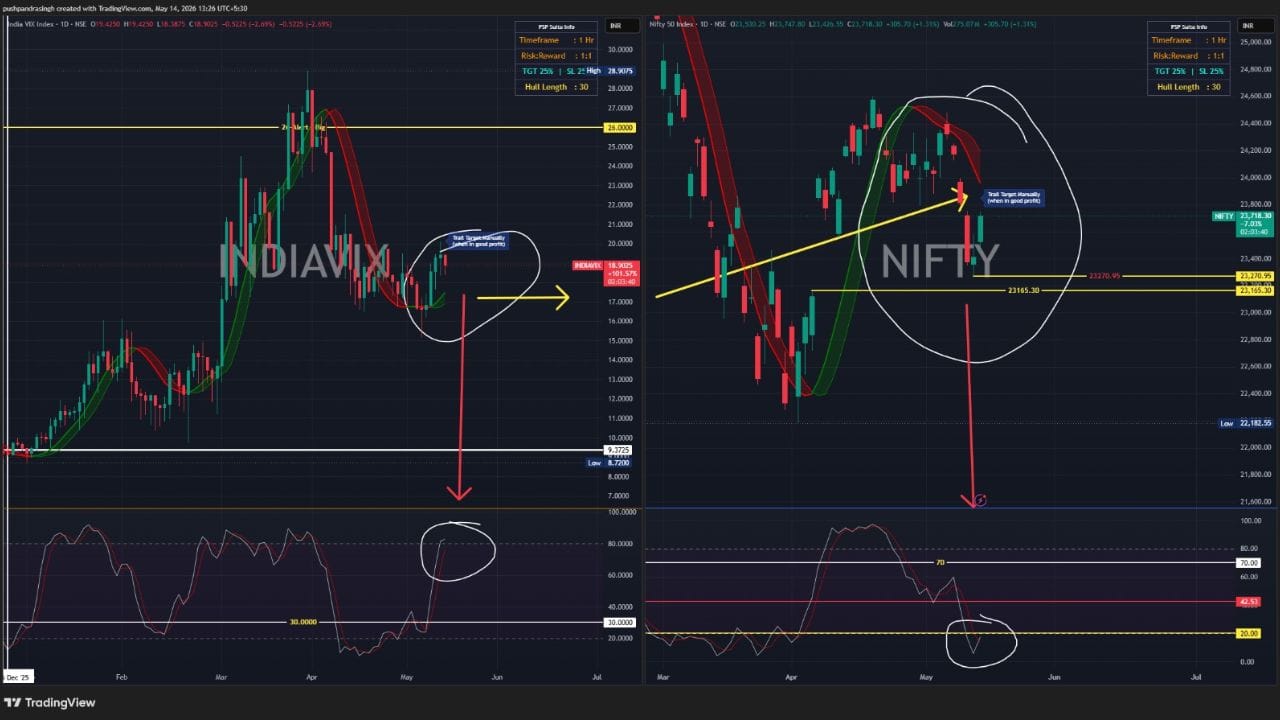Click the 'Risk:Reward : 1:1' row on the Nifty chart
The image size is (1280, 720).
tap(1190, 56)
